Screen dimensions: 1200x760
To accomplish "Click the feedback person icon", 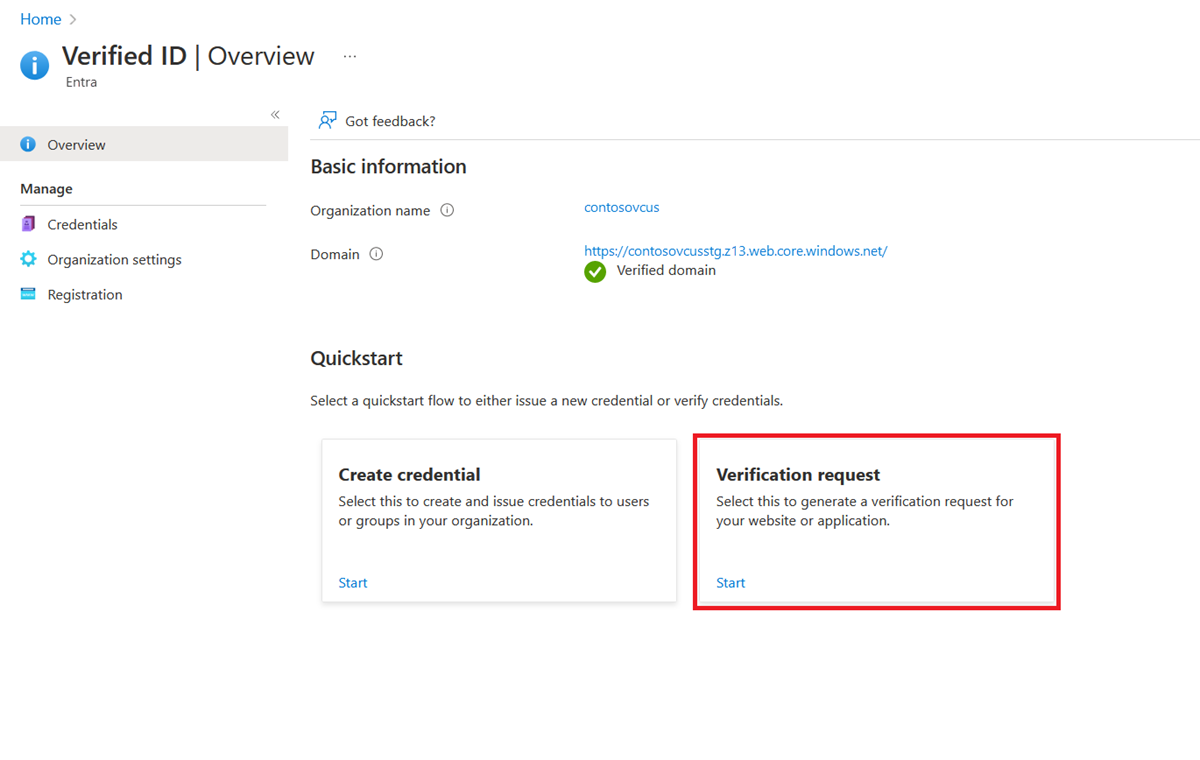I will click(327, 121).
